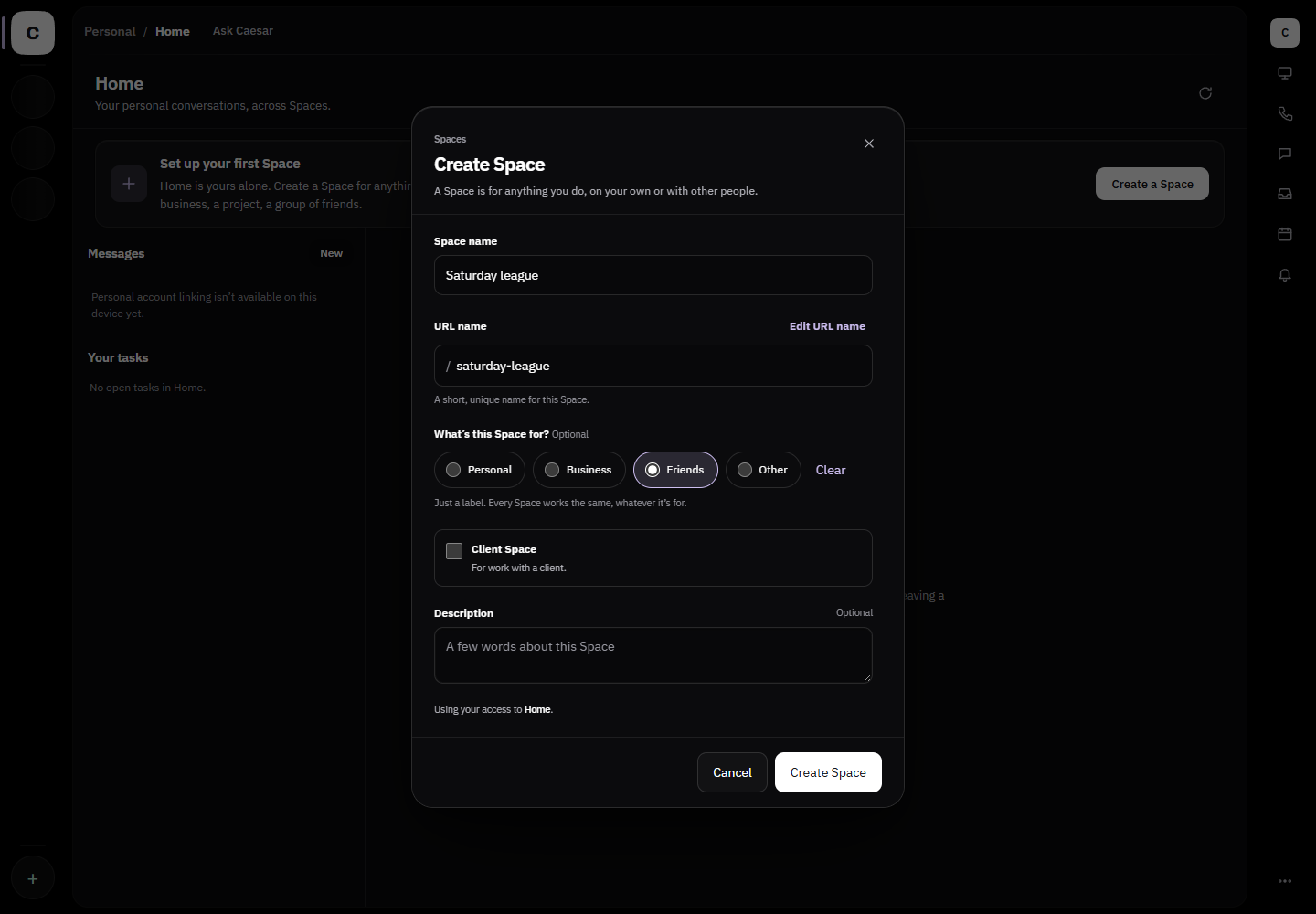Click the C profile avatar top right

point(1285,33)
